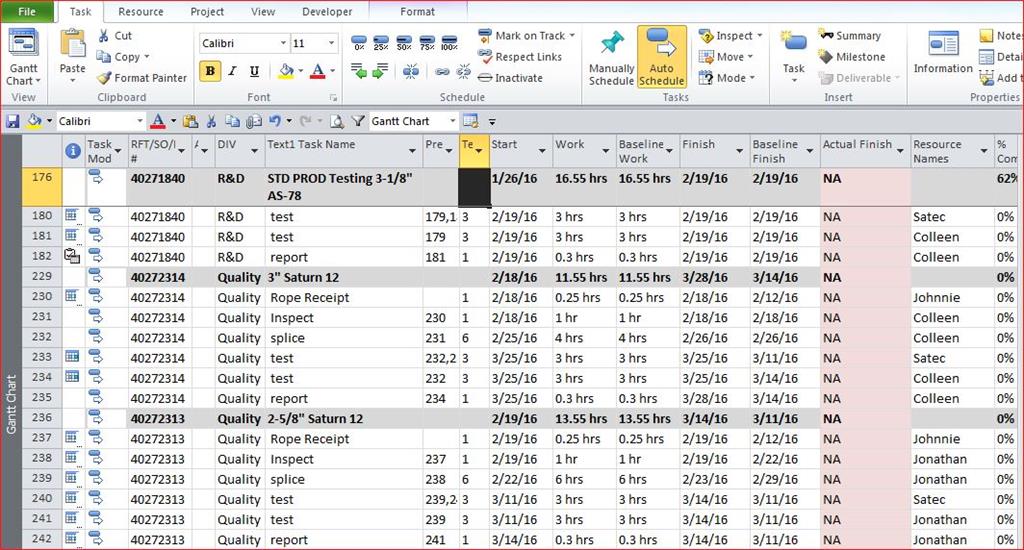
Task: Expand the Mark on Track dropdown arrow
Action: [x=572, y=35]
